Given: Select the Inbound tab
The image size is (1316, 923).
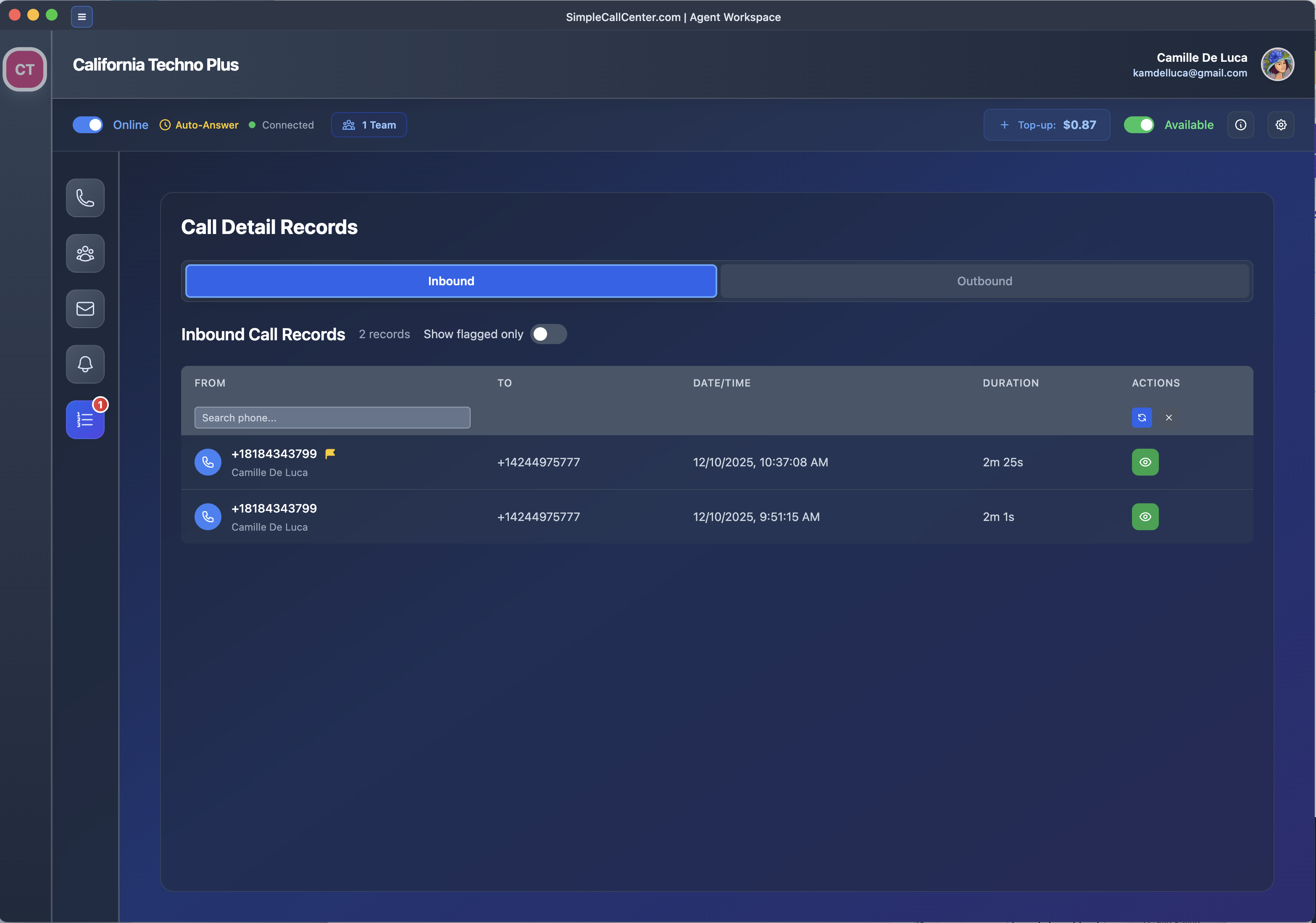Looking at the screenshot, I should 450,281.
